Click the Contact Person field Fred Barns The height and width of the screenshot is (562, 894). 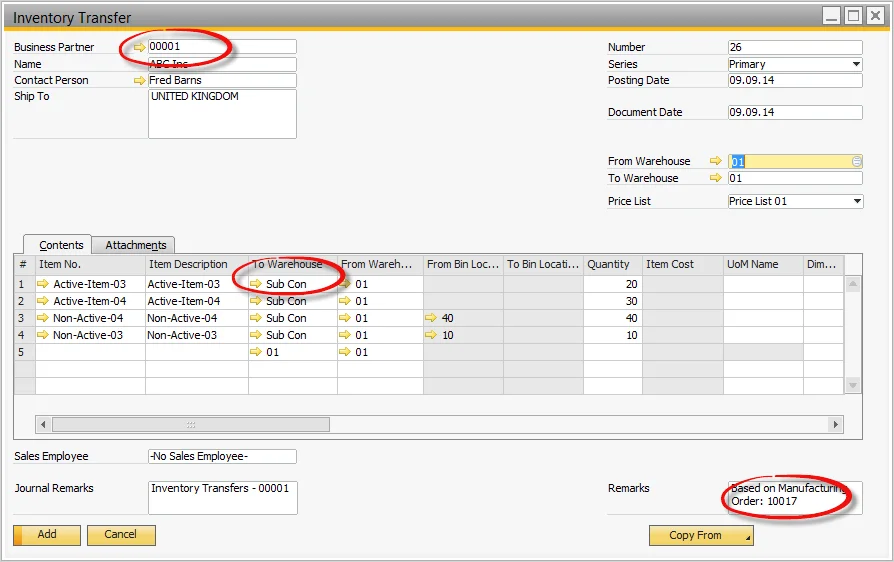coord(222,80)
